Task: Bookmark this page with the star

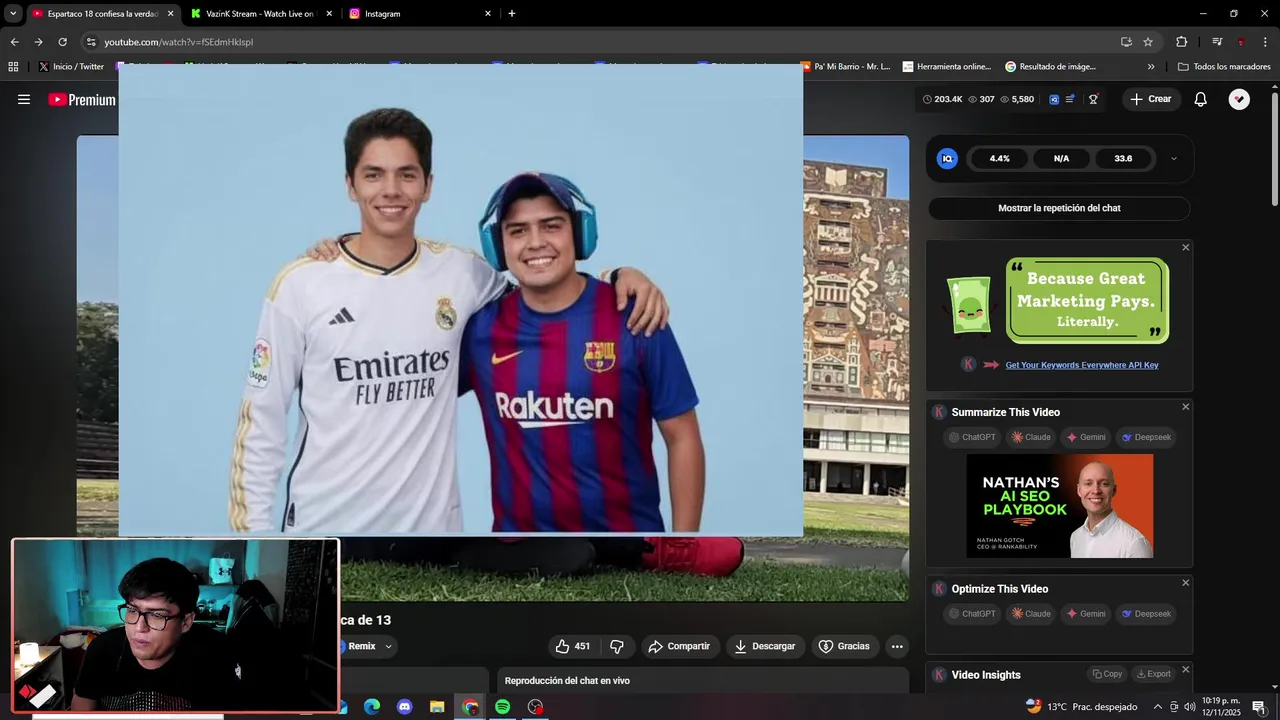Action: (x=1148, y=42)
